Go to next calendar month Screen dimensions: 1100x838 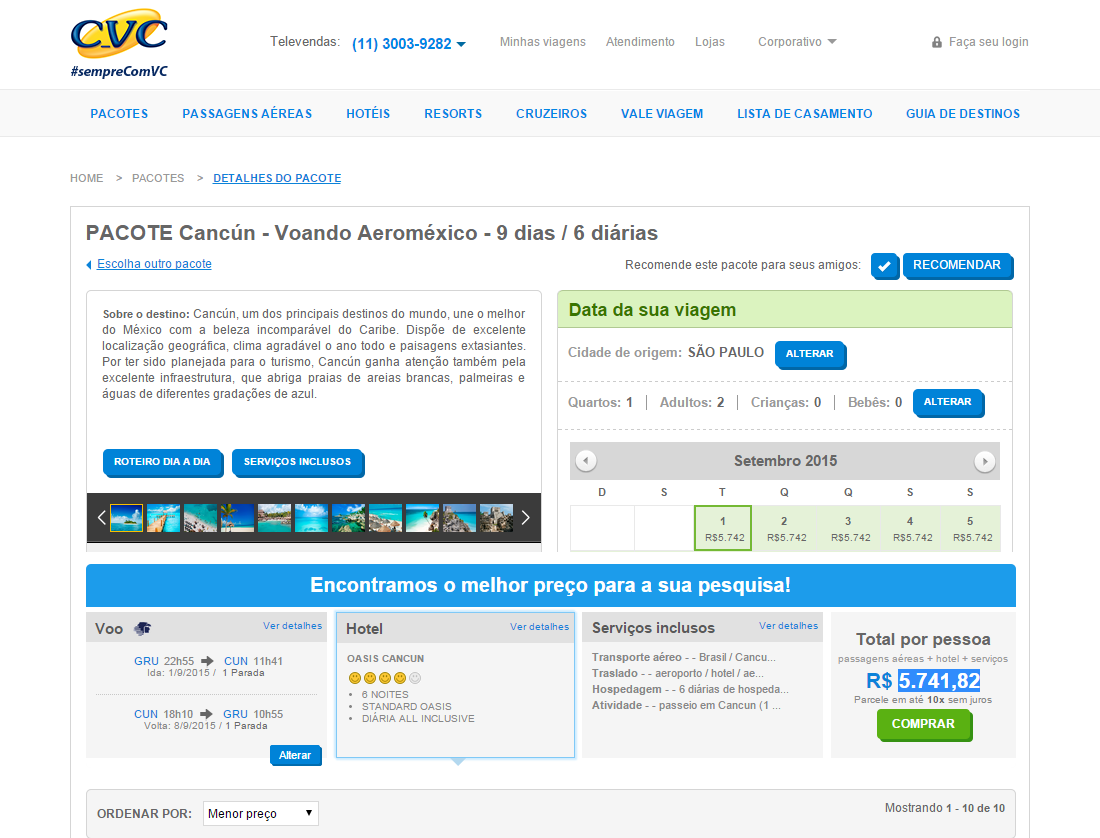coord(984,461)
